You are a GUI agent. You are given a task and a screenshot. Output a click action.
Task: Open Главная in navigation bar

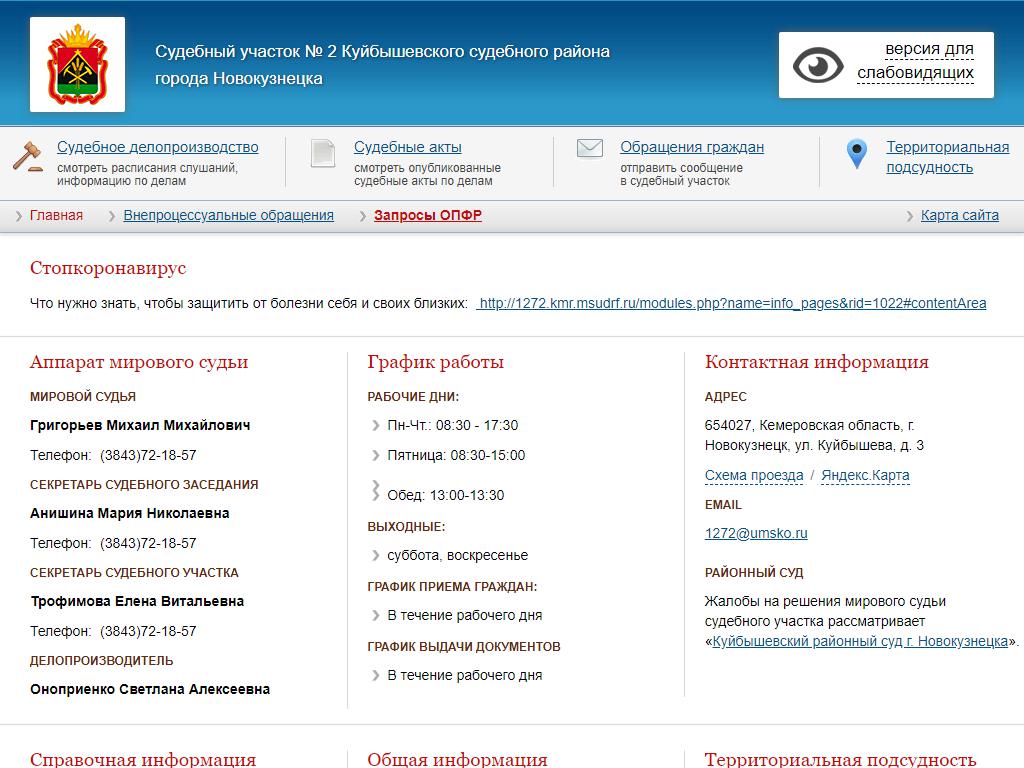coord(56,215)
